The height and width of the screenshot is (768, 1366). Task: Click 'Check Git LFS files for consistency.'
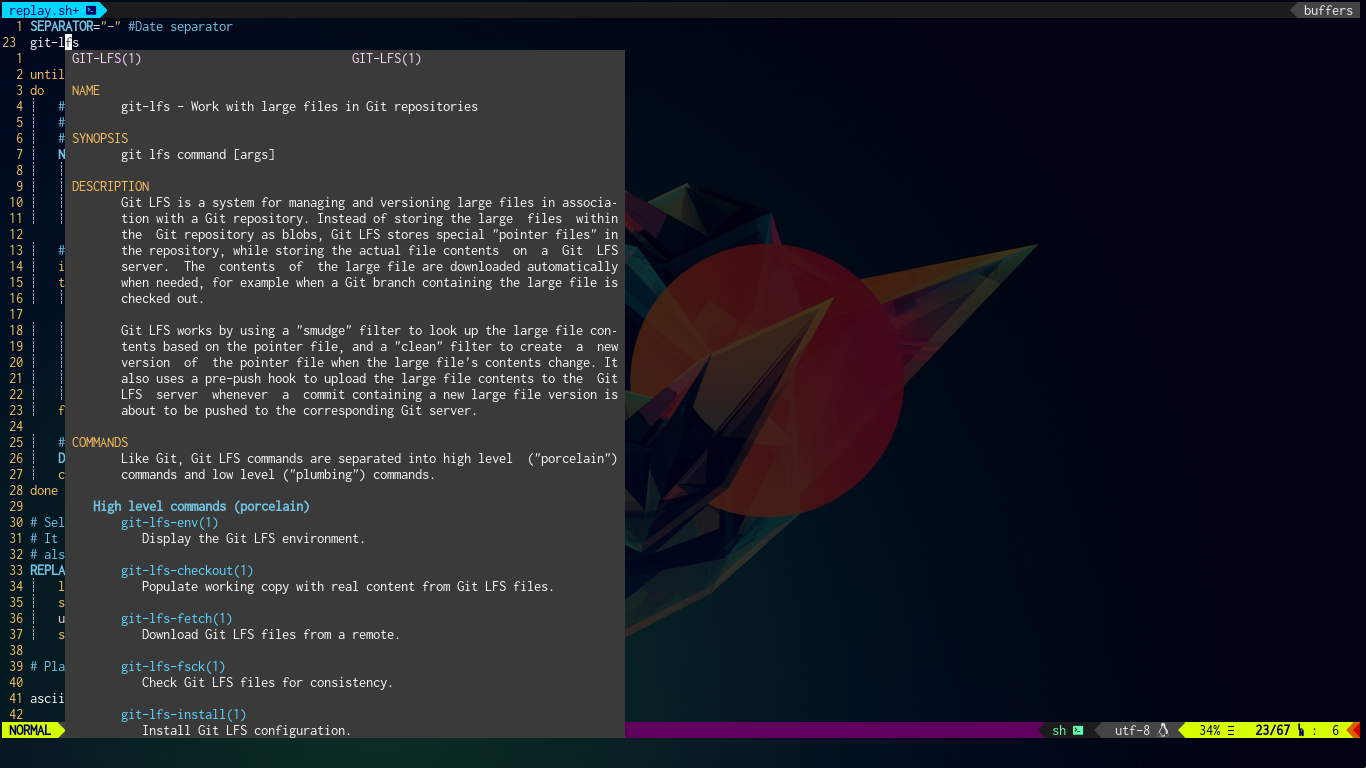tap(268, 682)
